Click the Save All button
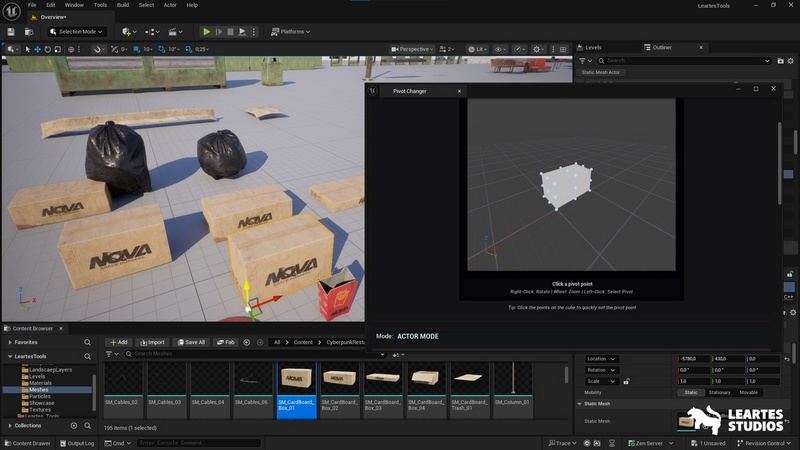Viewport: 800px width, 450px height. pos(190,342)
